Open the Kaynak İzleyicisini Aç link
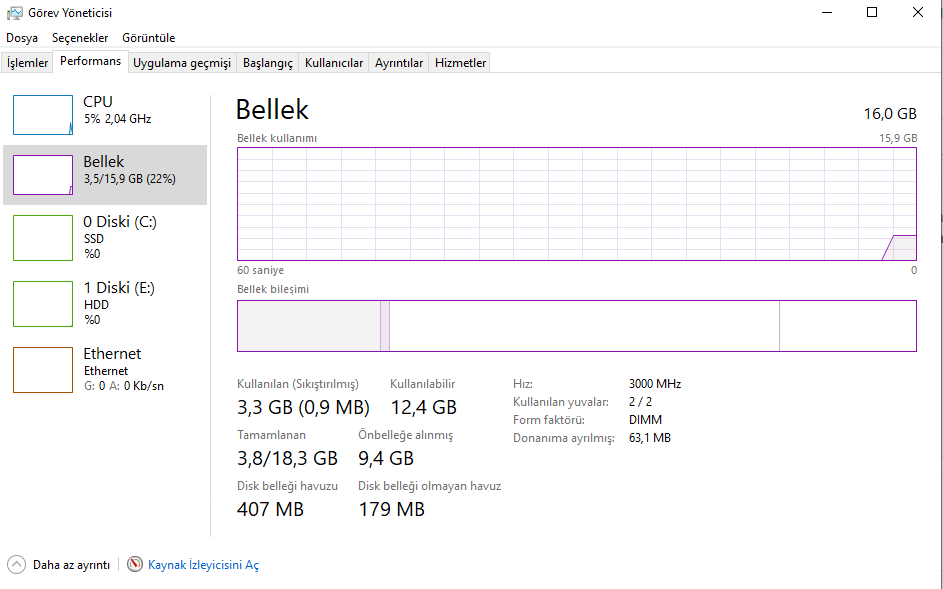The height and width of the screenshot is (589, 943). pos(203,565)
